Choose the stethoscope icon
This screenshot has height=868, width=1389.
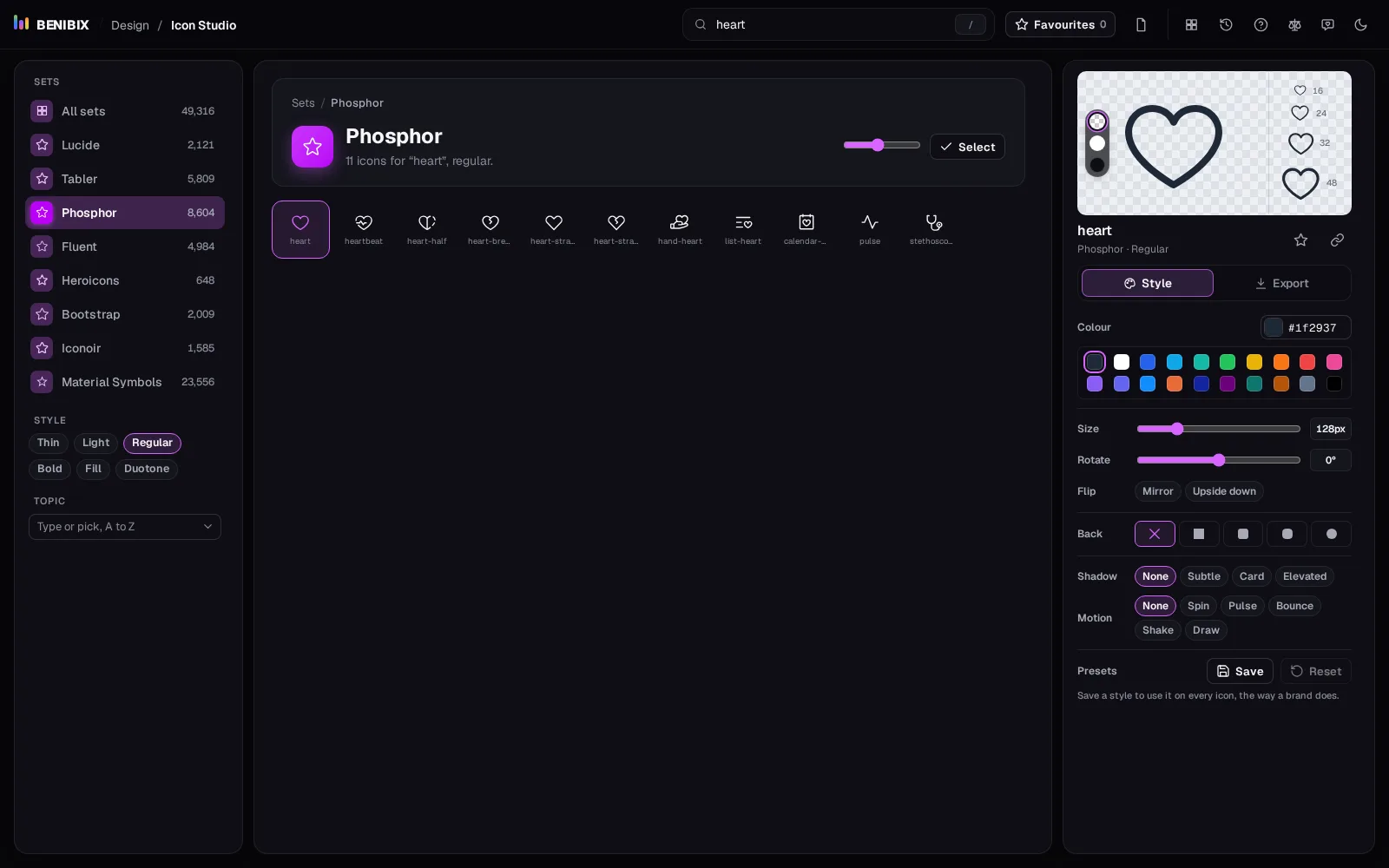coord(932,229)
